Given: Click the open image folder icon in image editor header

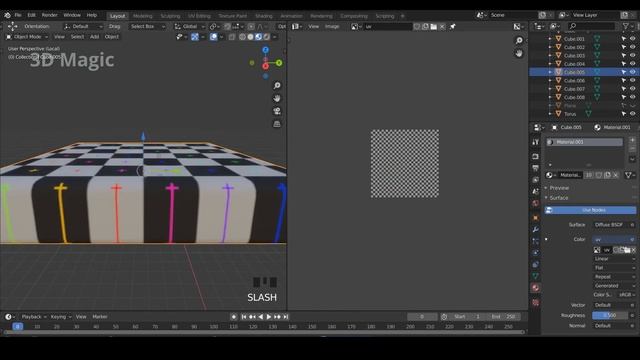Looking at the screenshot, I should point(433,27).
